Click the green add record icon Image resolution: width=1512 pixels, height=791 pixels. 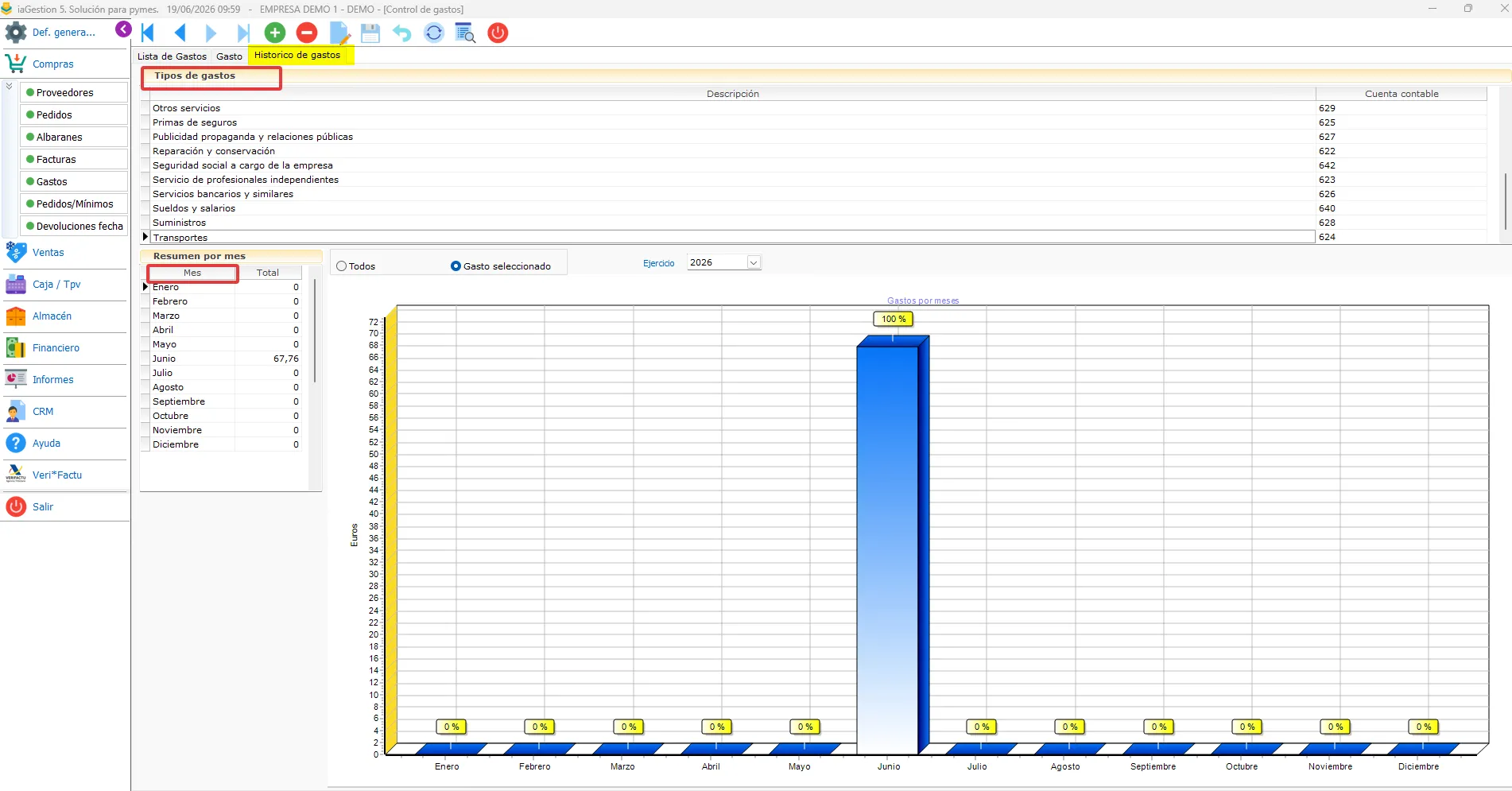tap(275, 33)
